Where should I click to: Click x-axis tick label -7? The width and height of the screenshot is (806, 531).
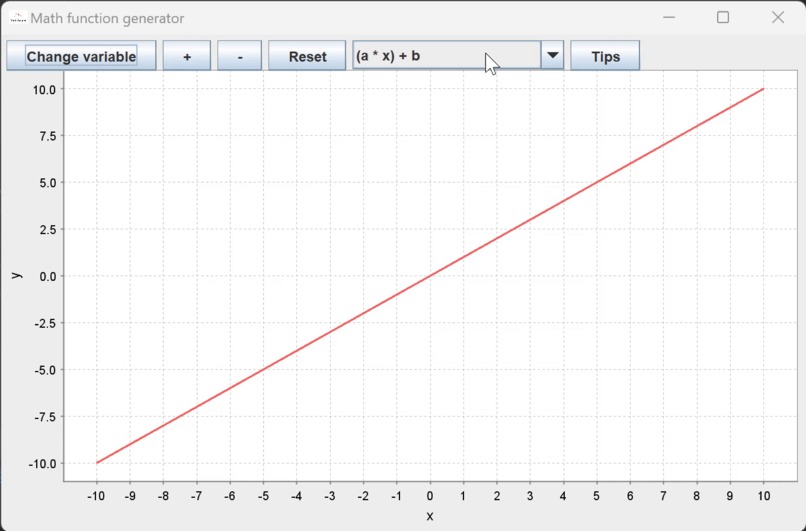196,496
